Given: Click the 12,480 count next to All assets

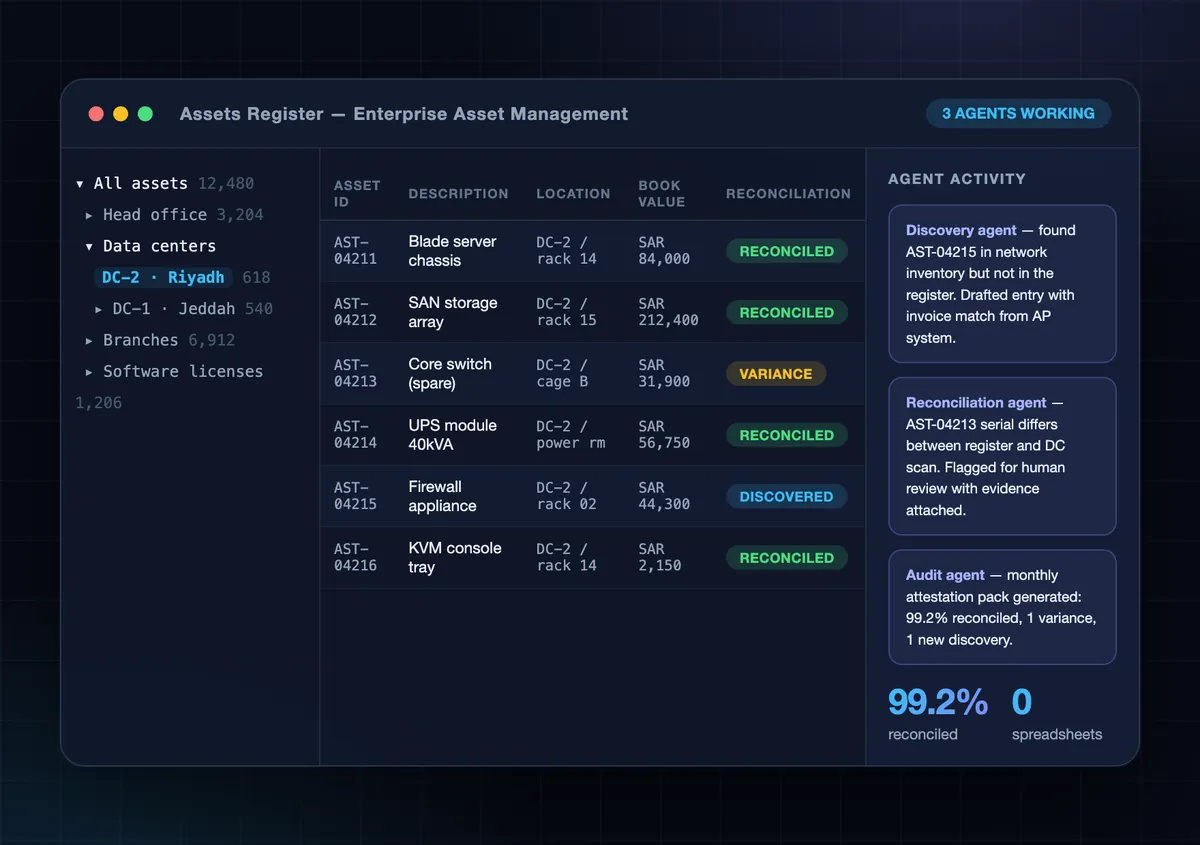Looking at the screenshot, I should 226,184.
